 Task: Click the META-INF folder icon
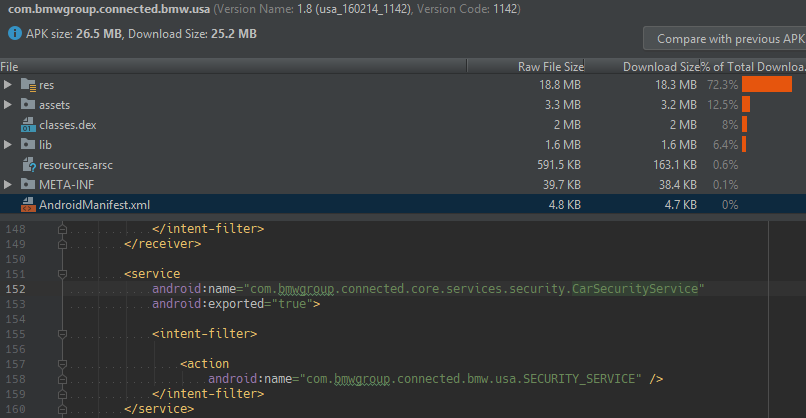[28, 184]
